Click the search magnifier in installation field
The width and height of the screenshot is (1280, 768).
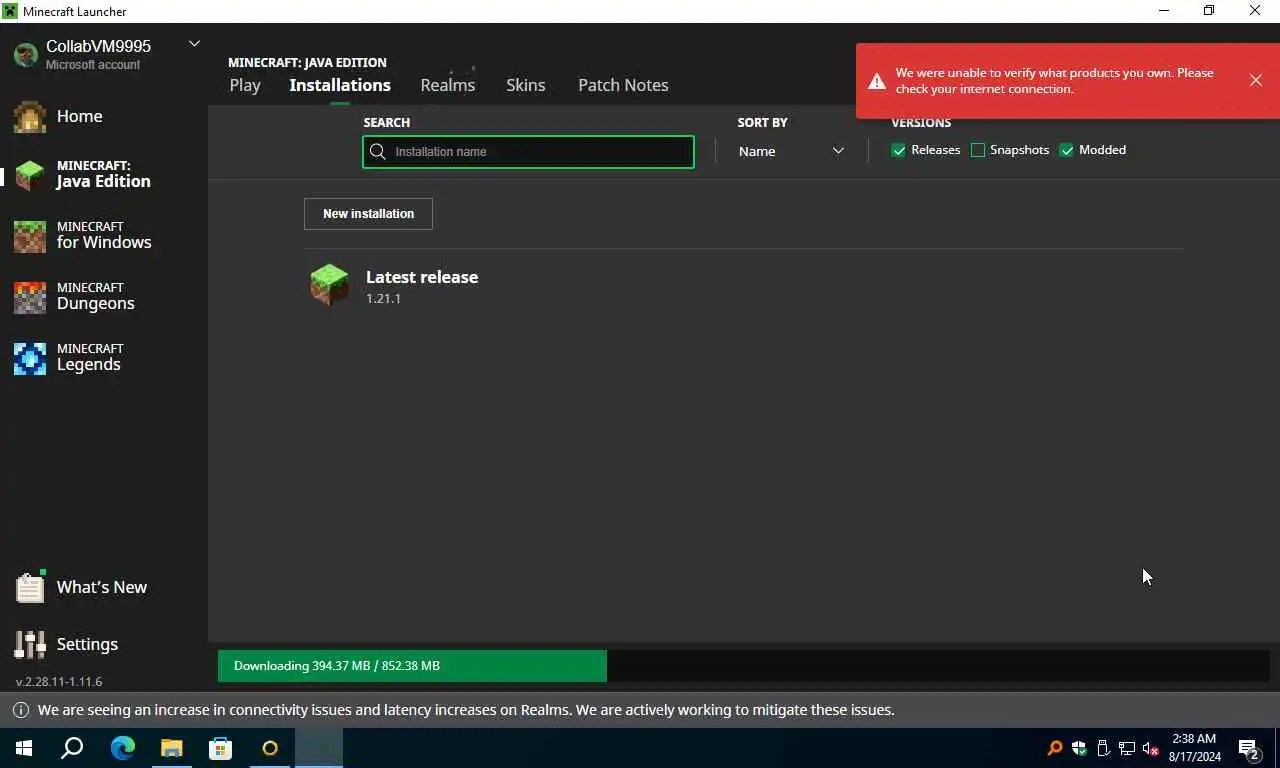pyautogui.click(x=378, y=152)
